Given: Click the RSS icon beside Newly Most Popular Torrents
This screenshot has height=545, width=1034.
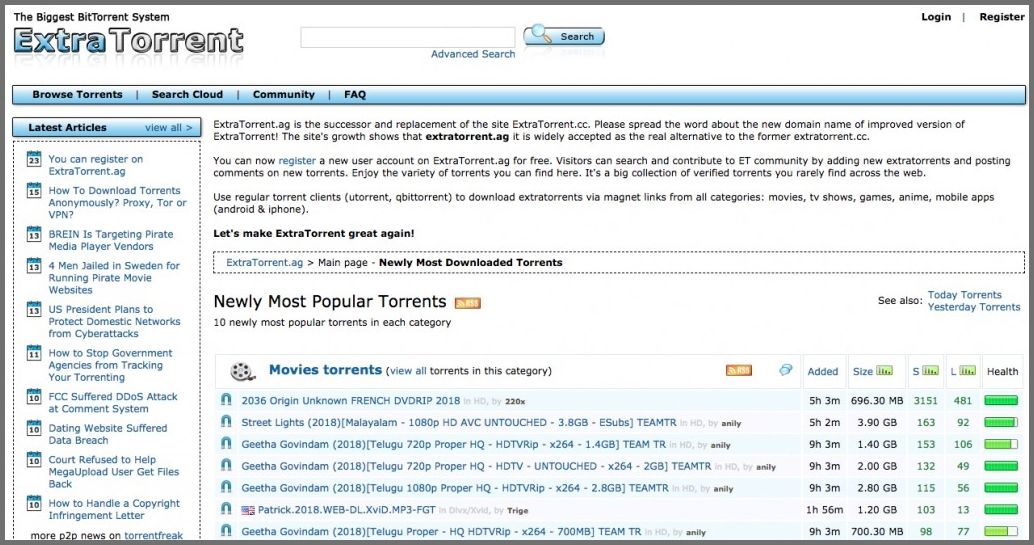Looking at the screenshot, I should coord(468,303).
